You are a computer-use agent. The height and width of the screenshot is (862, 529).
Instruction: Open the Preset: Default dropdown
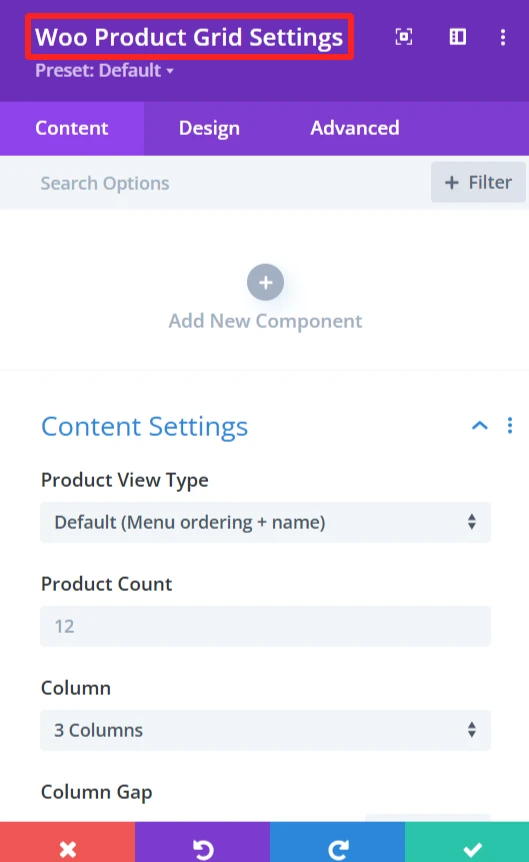(104, 70)
